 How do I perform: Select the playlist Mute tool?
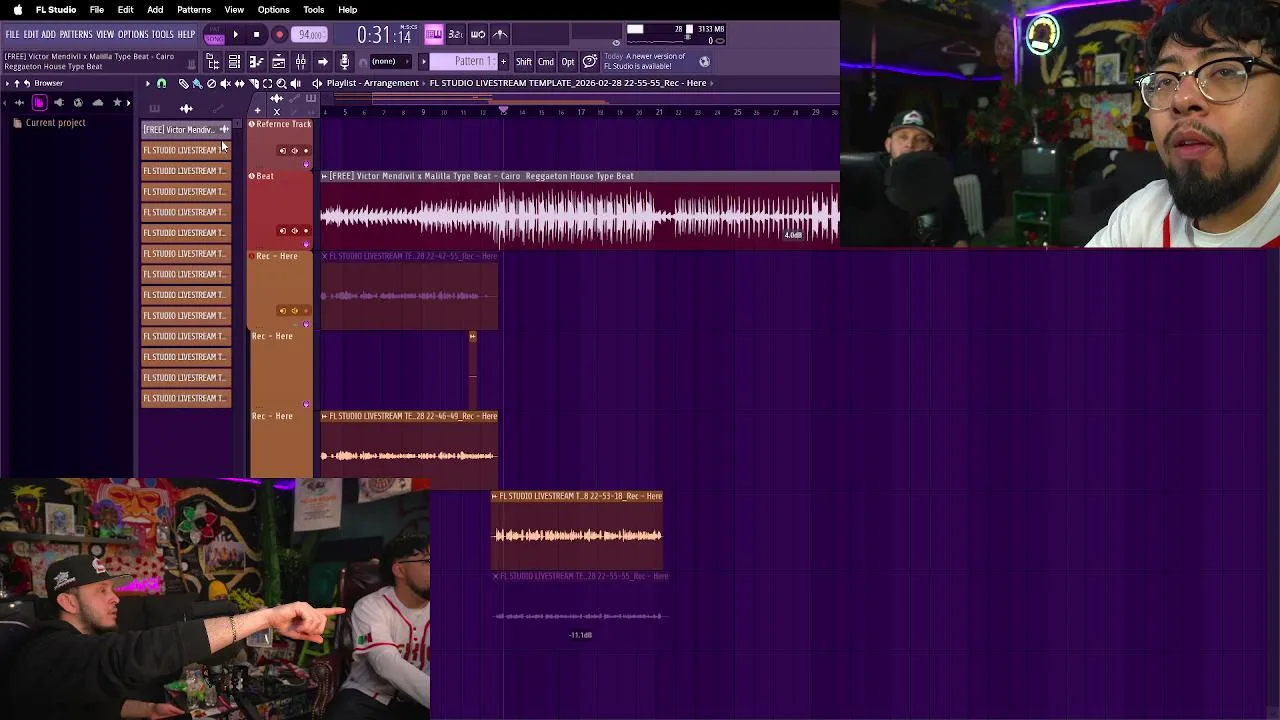click(x=225, y=83)
